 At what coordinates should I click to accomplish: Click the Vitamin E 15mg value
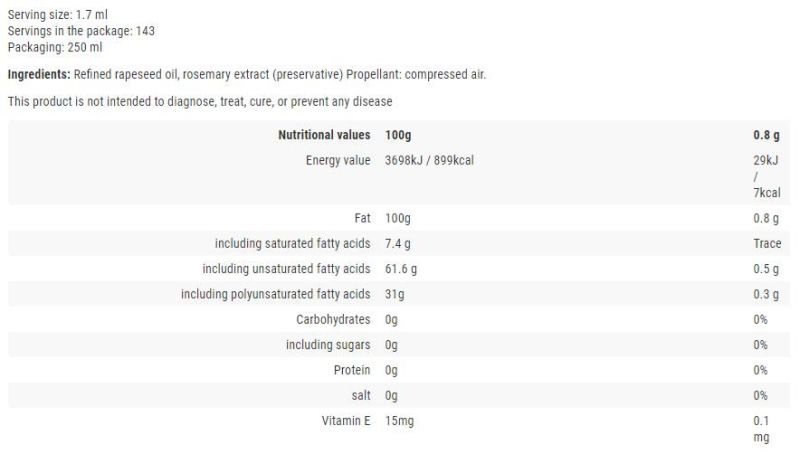[399, 421]
